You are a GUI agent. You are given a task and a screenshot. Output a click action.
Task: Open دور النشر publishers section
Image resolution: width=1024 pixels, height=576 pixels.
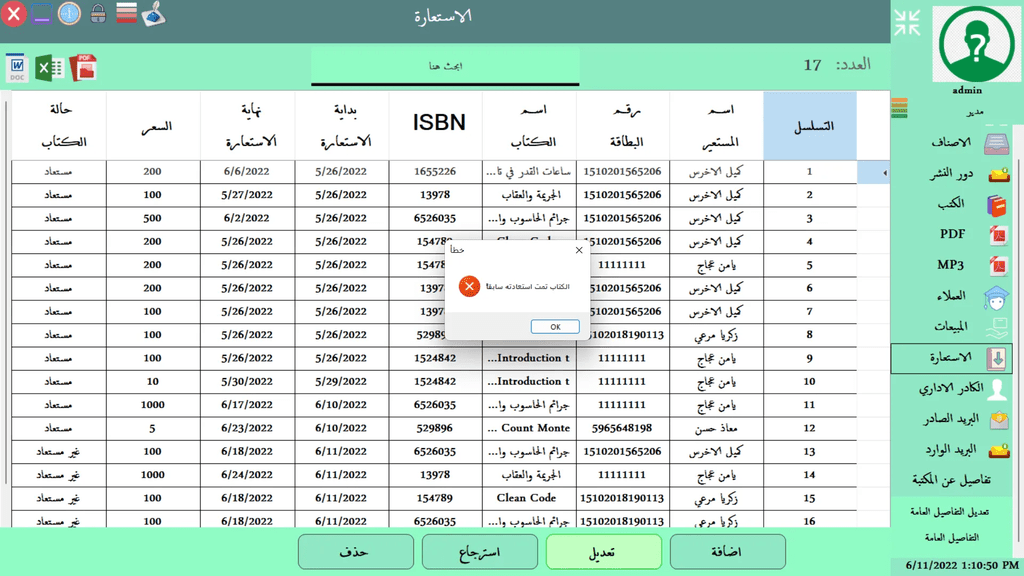pyautogui.click(x=951, y=173)
